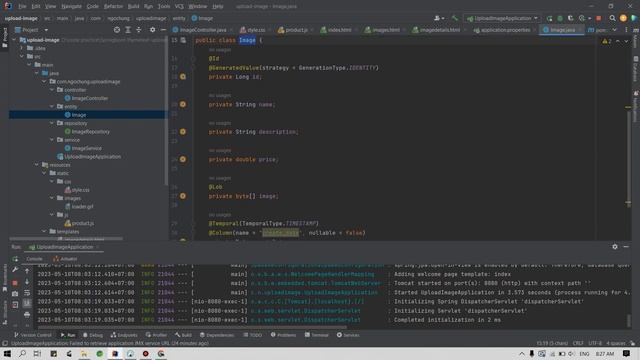
Task: Open the Console tab in Run panel
Action: (x=34, y=259)
